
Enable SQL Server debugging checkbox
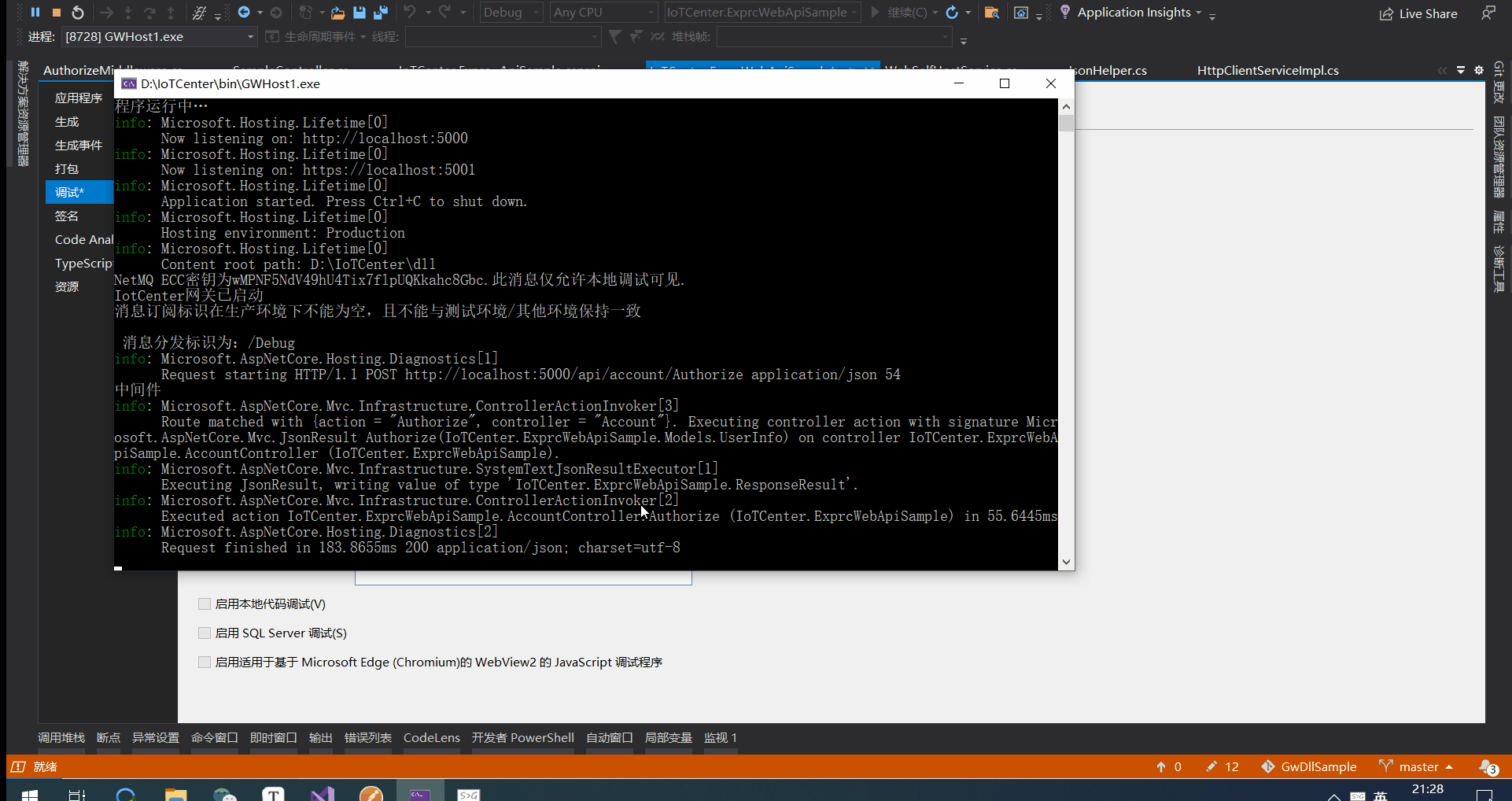205,633
